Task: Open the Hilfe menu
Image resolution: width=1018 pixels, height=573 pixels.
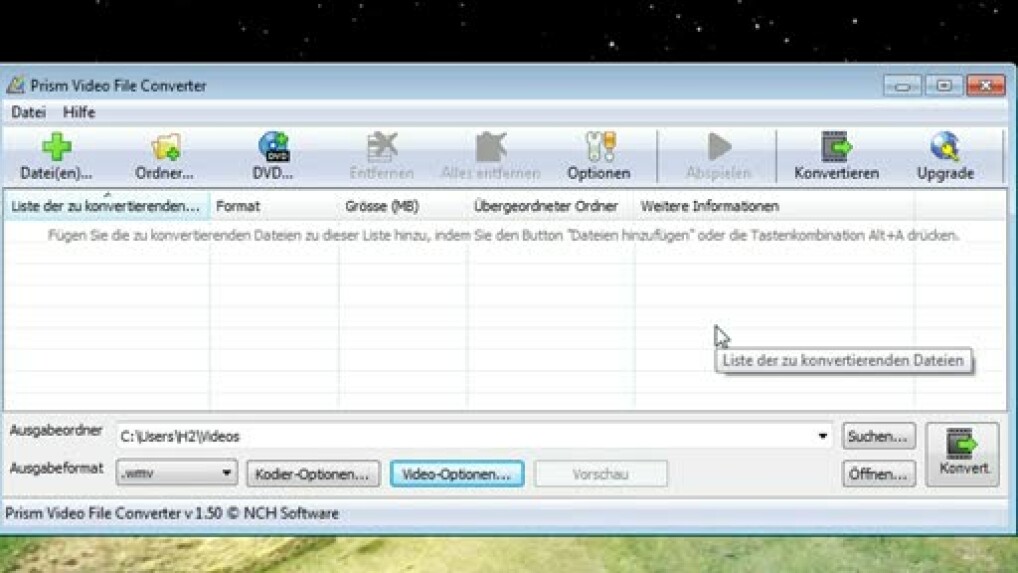Action: 79,112
